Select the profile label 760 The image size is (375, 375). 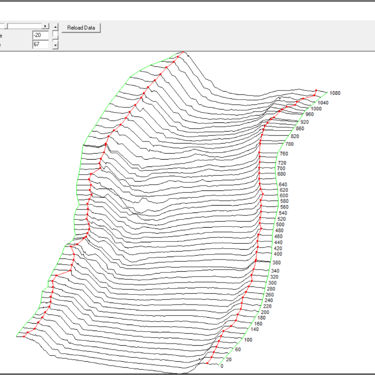tap(284, 154)
